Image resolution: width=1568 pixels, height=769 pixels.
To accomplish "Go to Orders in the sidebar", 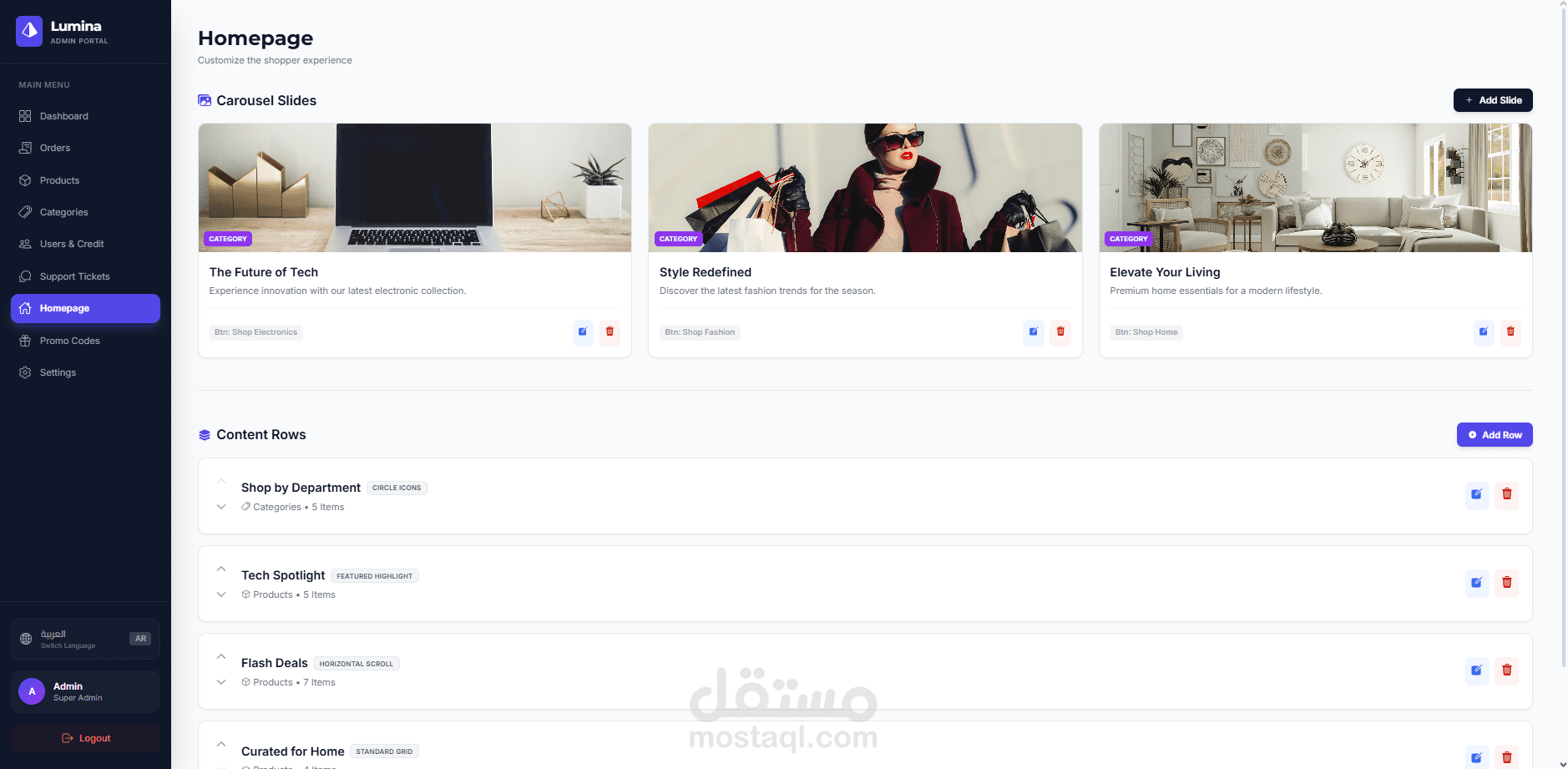I will click(x=85, y=148).
